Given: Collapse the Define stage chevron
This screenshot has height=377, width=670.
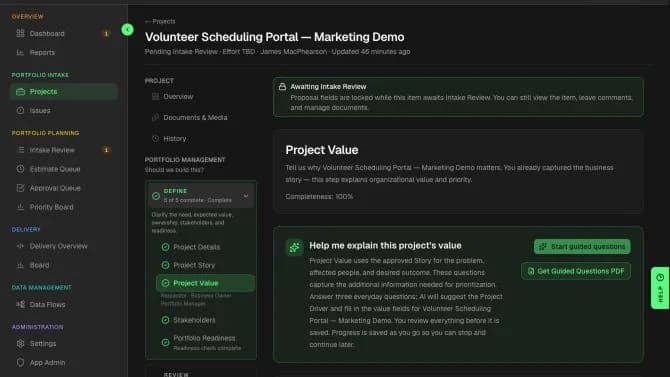Looking at the screenshot, I should click(x=246, y=196).
